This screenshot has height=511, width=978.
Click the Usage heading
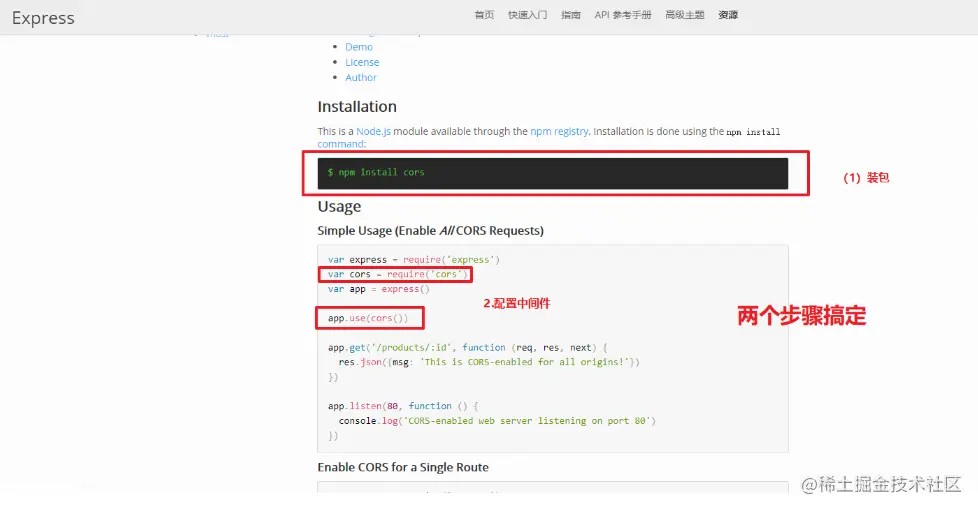tap(339, 207)
